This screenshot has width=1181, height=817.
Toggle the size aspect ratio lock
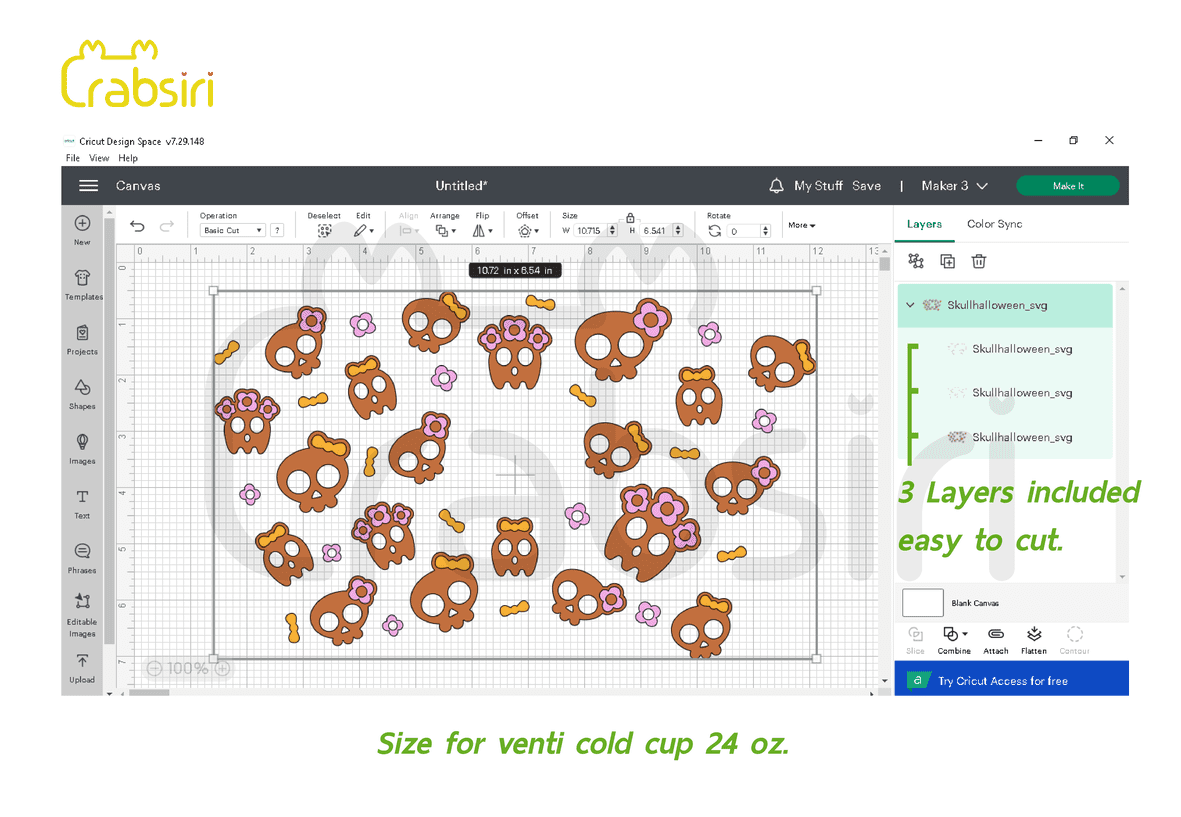(630, 217)
